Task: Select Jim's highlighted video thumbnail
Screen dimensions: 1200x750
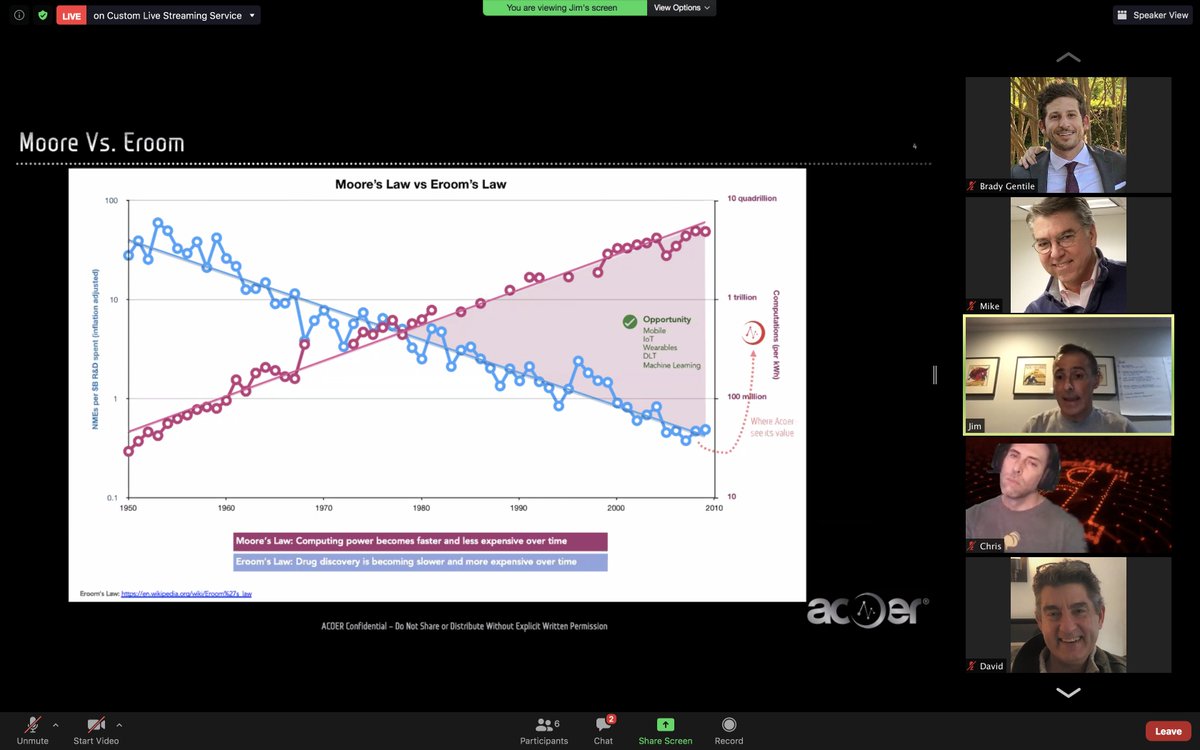Action: 1068,375
